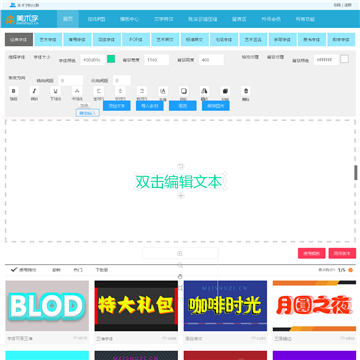
Task: Apply strikethrough with the struck-A icon
Action: 77,91
